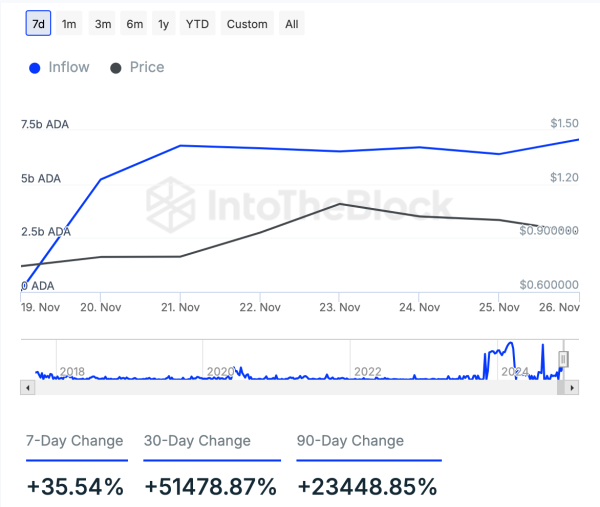
Task: Select the 7d time range
Action: (38, 23)
